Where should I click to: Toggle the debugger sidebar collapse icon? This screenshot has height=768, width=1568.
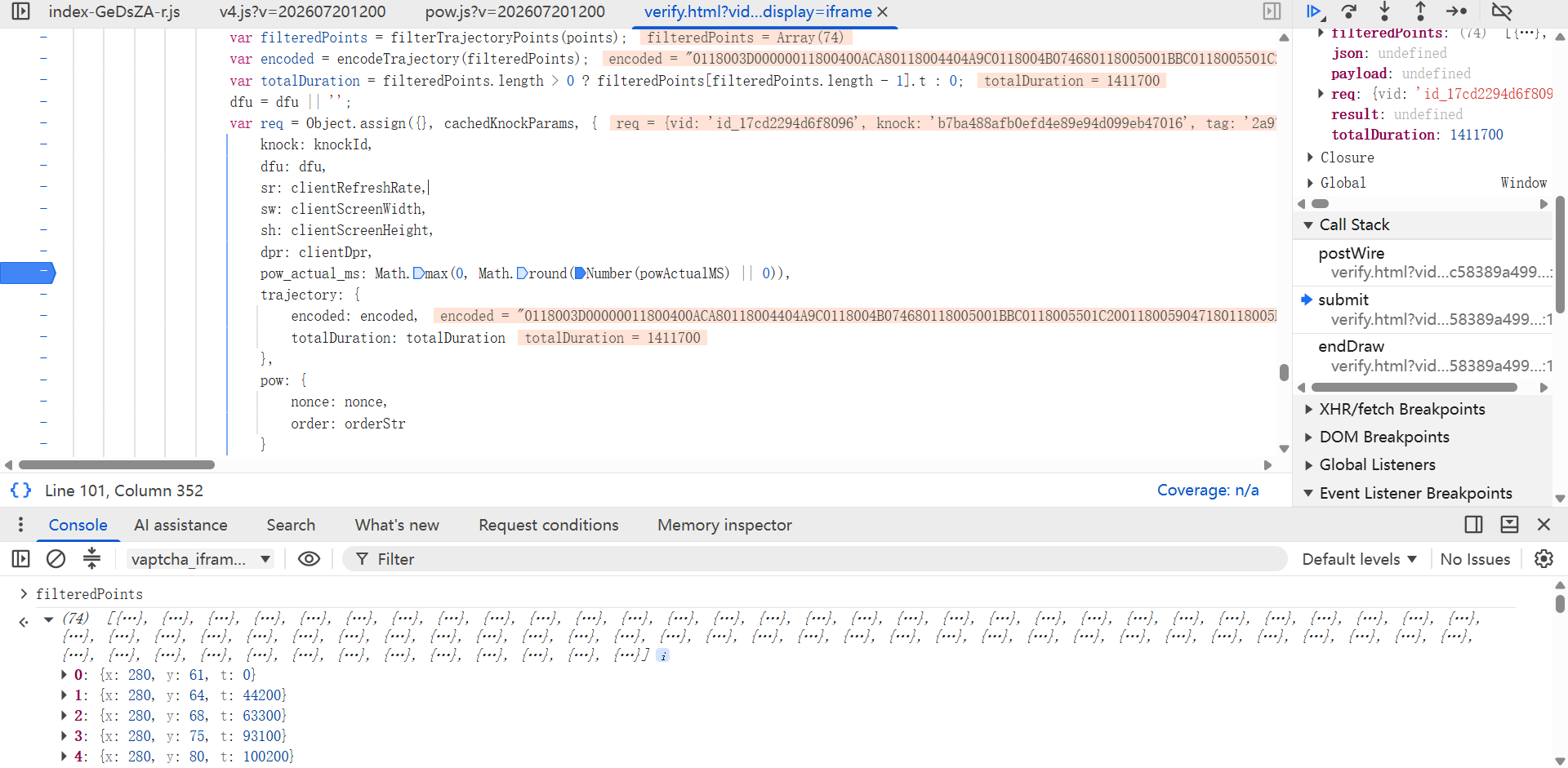point(1272,11)
